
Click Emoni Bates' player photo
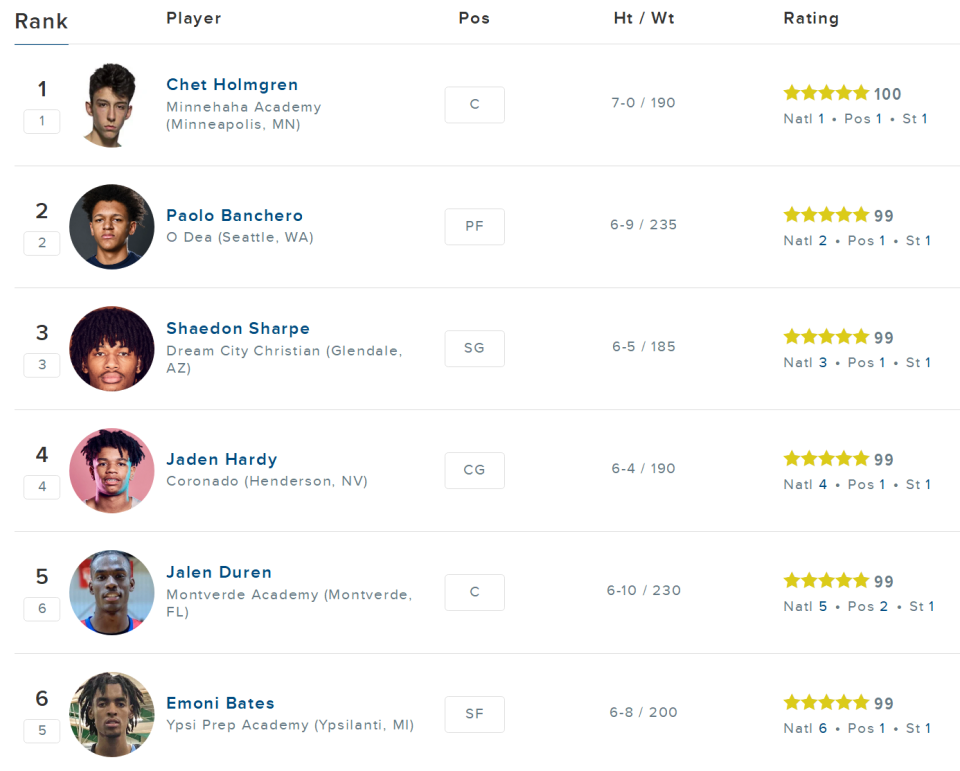click(x=112, y=714)
